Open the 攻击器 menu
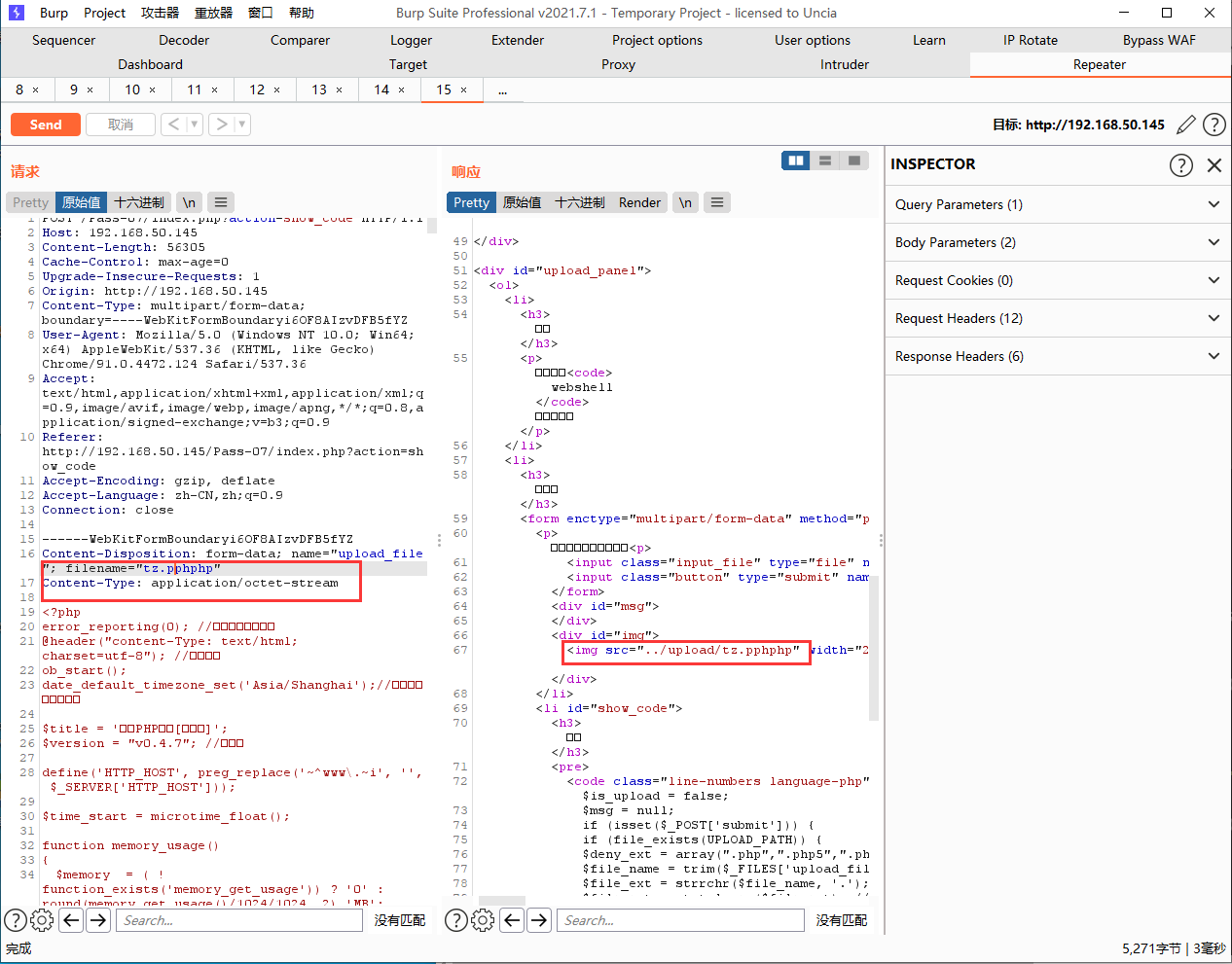This screenshot has height=964, width=1232. [x=161, y=13]
